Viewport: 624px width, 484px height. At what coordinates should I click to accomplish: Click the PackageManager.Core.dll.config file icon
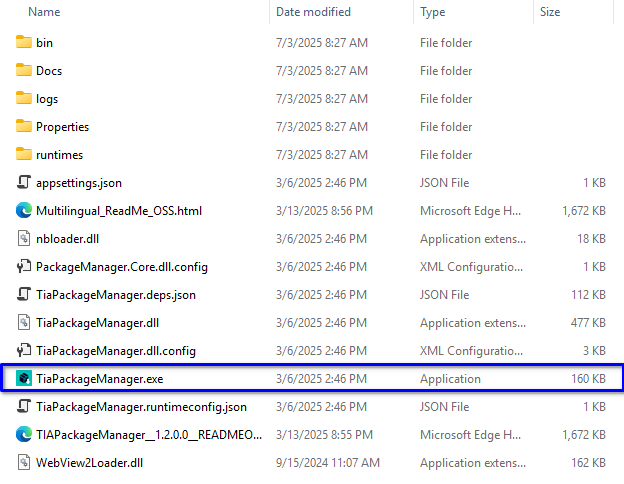pyautogui.click(x=24, y=266)
